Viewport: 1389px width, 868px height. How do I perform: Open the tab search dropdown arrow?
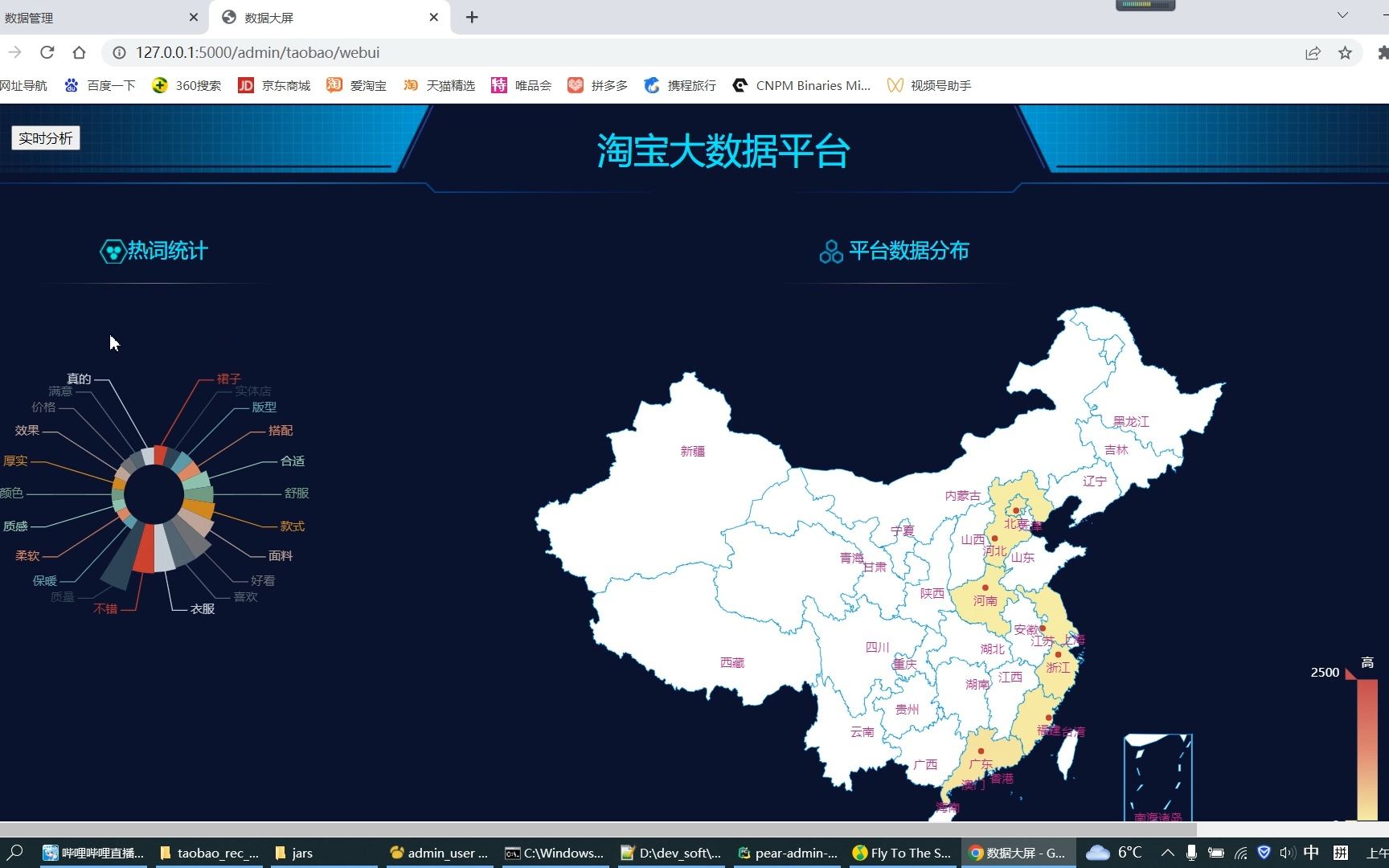pyautogui.click(x=1342, y=15)
